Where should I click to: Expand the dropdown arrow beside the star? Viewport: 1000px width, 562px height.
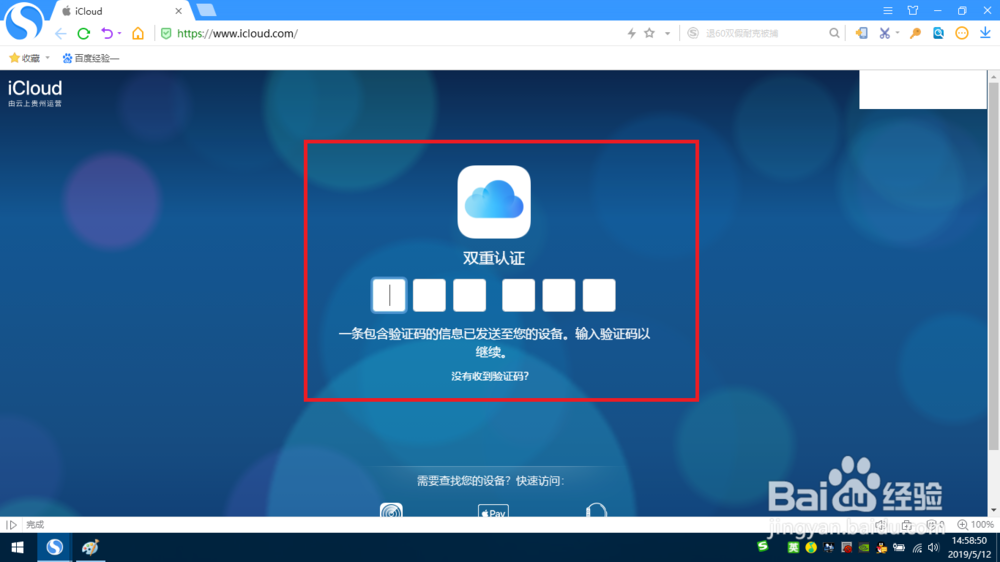click(667, 33)
